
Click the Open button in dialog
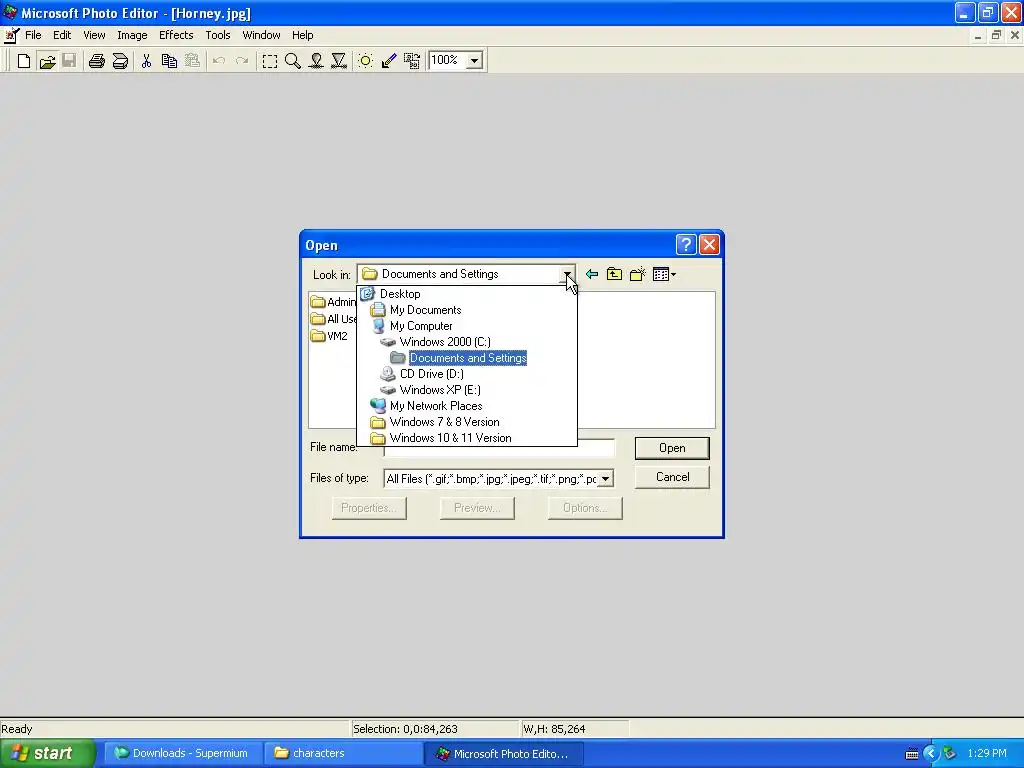coord(672,448)
